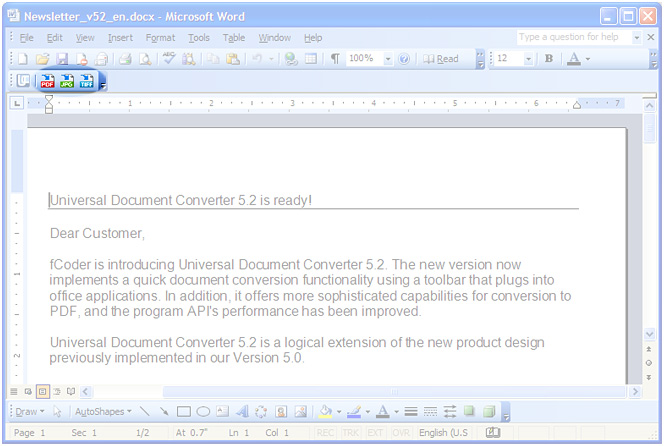The width and height of the screenshot is (664, 446).
Task: Open the Format menu
Action: point(160,38)
